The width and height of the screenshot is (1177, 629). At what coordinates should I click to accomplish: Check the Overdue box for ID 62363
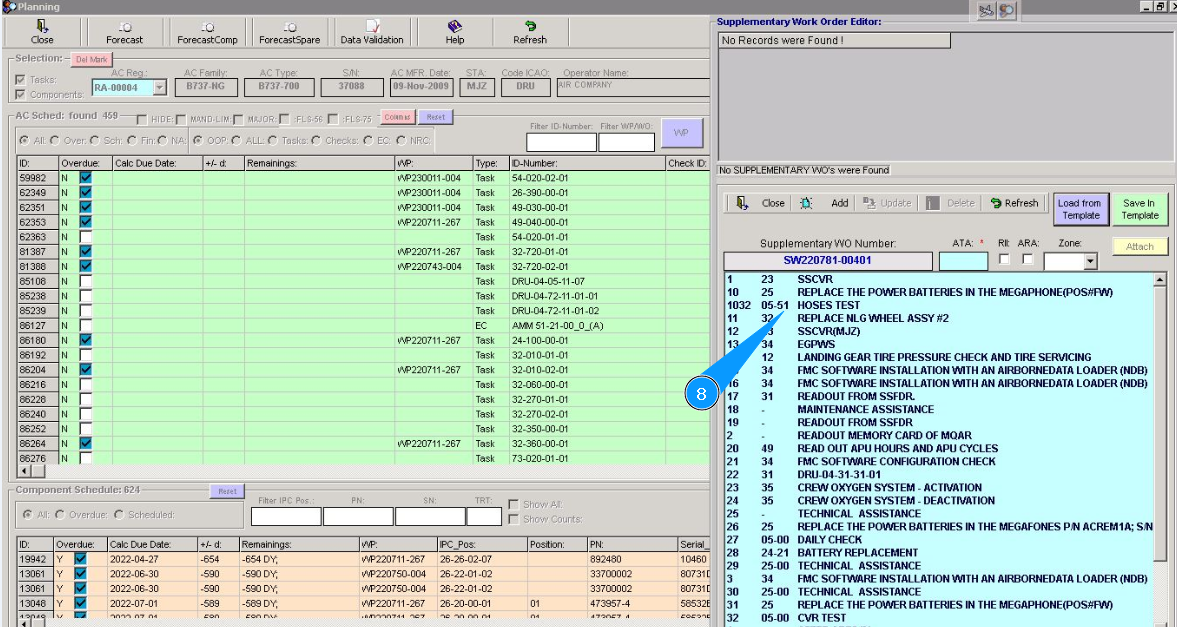86,237
